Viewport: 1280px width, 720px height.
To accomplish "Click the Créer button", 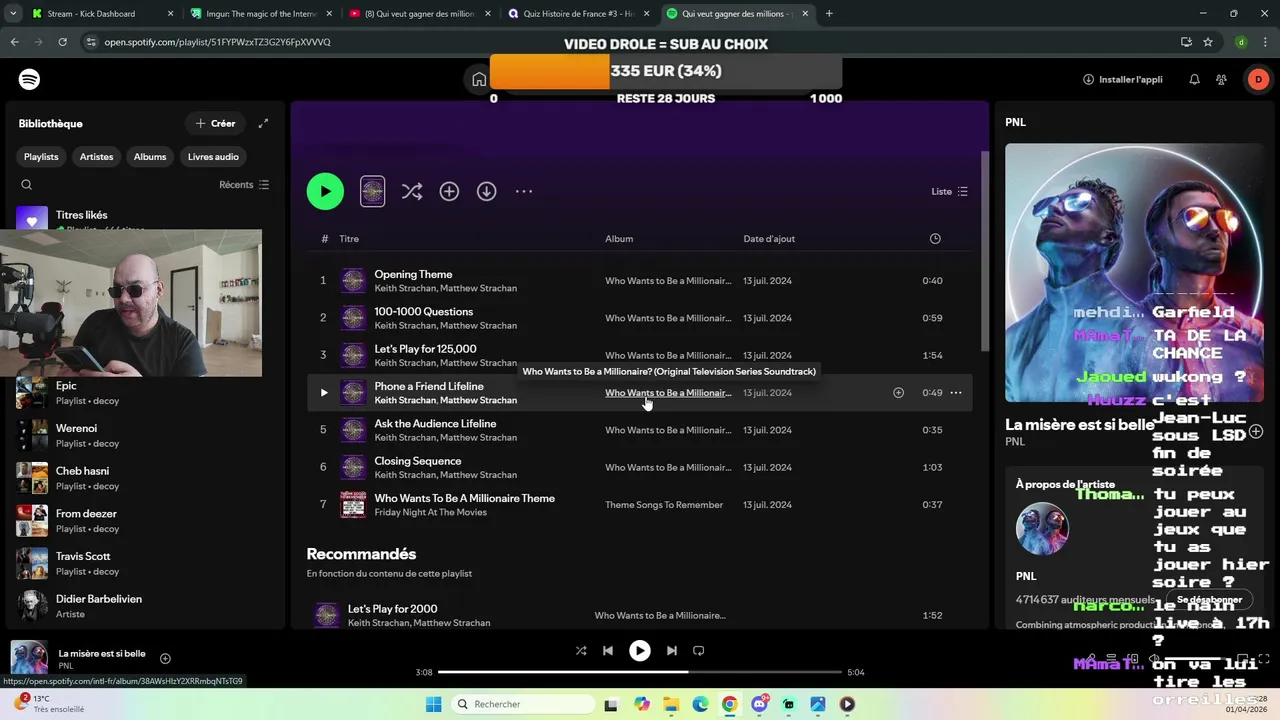I will tap(215, 123).
